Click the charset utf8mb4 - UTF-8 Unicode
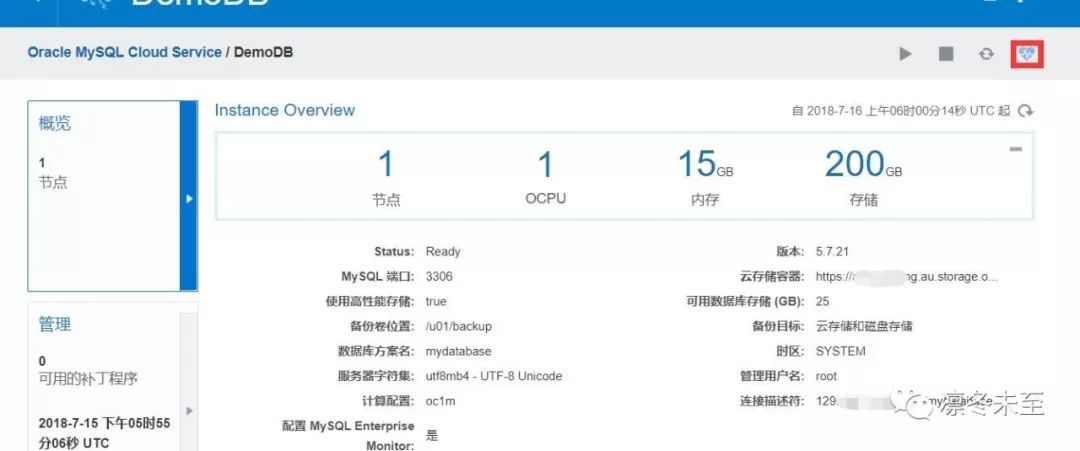1080x451 pixels. [x=494, y=376]
